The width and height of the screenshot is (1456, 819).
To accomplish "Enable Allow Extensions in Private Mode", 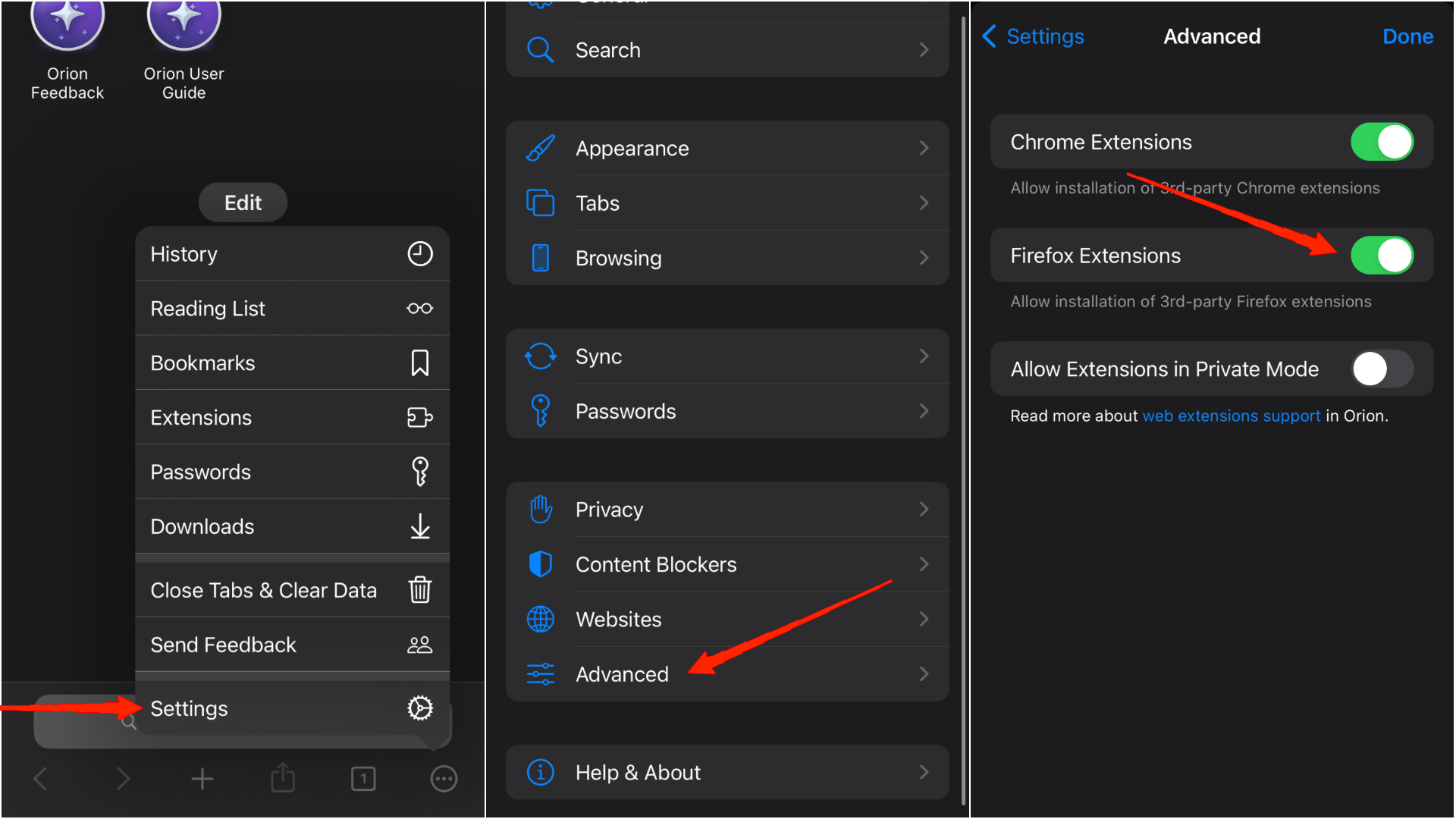I will [x=1382, y=369].
